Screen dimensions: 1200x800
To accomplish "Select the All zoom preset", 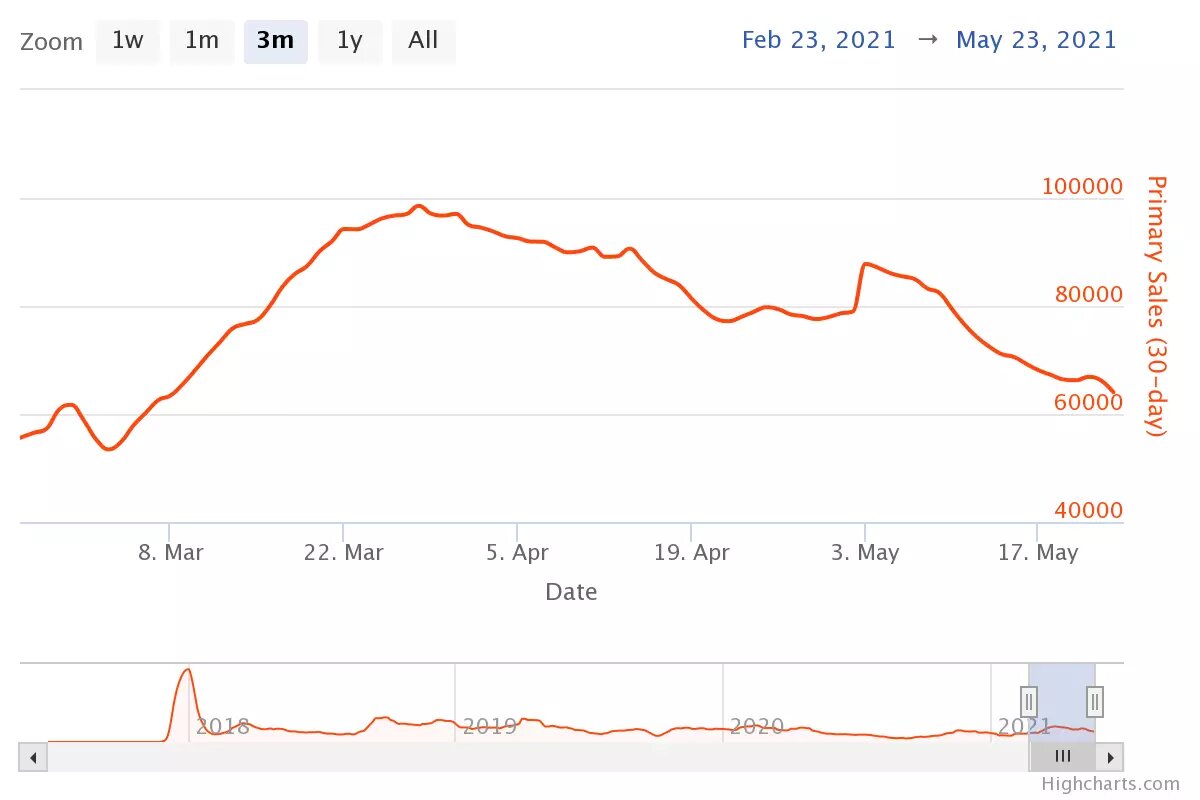I will [x=423, y=41].
